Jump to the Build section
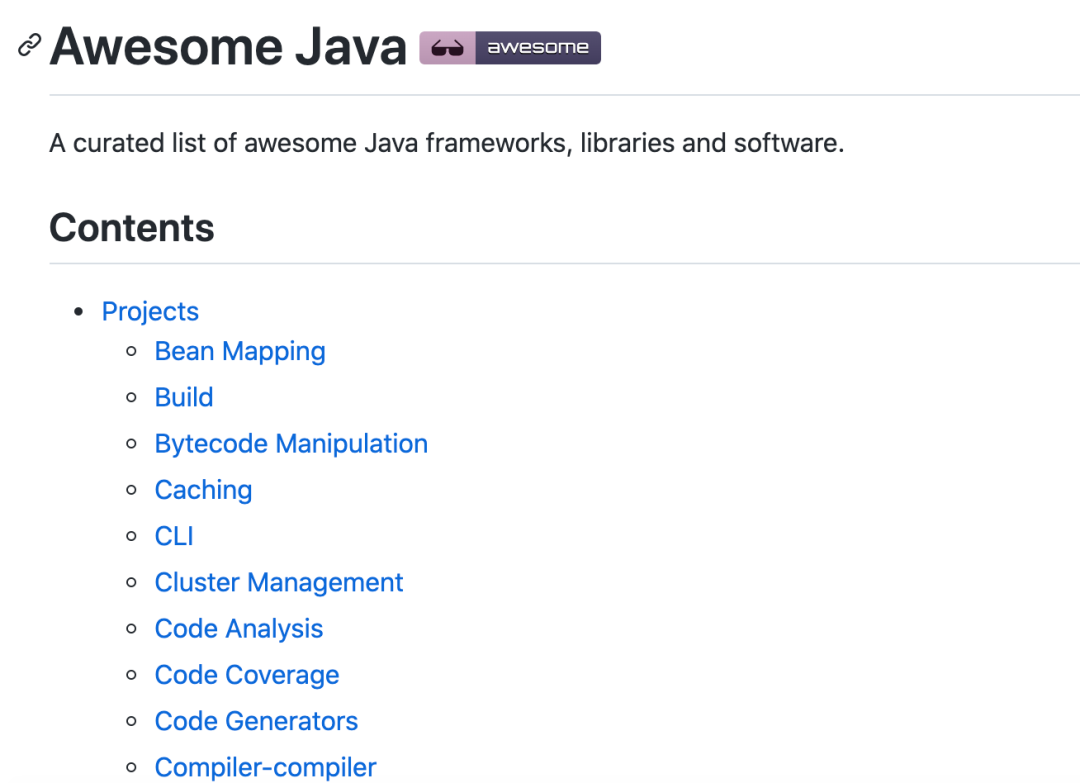 184,398
